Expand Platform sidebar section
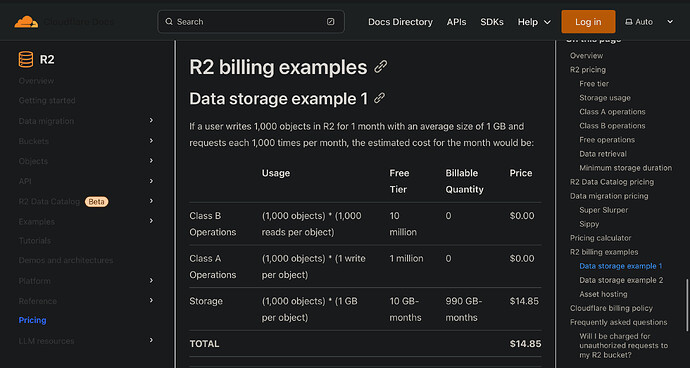 tap(151, 280)
